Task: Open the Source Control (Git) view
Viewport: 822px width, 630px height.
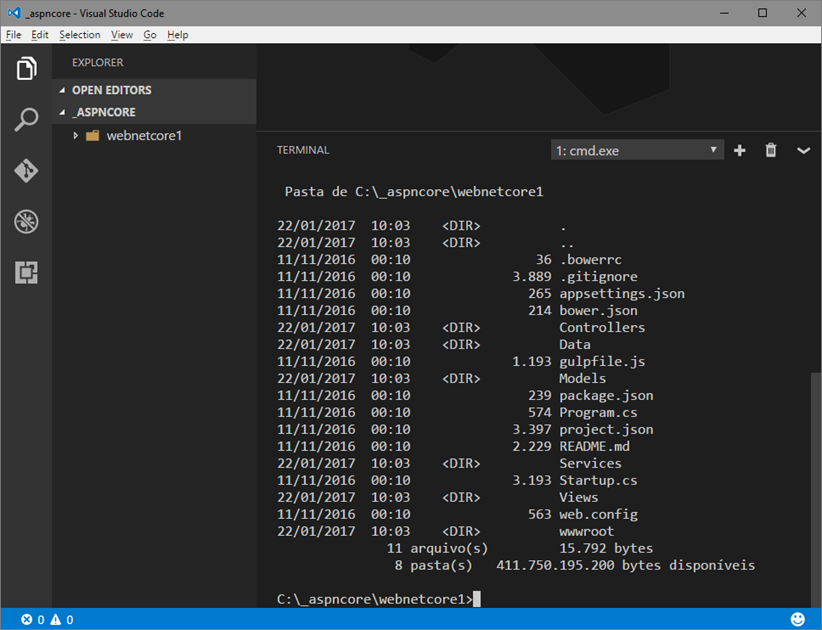Action: coord(26,170)
